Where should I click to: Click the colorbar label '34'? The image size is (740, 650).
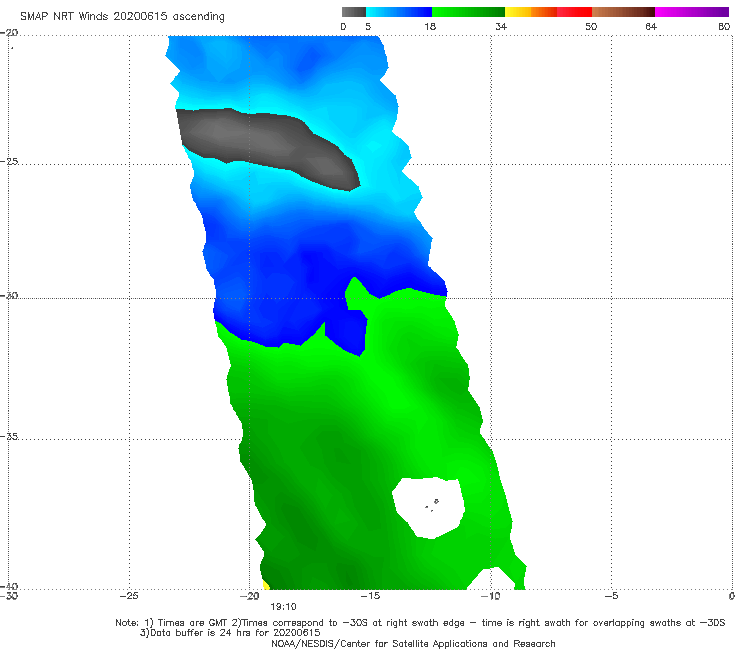pos(501,26)
